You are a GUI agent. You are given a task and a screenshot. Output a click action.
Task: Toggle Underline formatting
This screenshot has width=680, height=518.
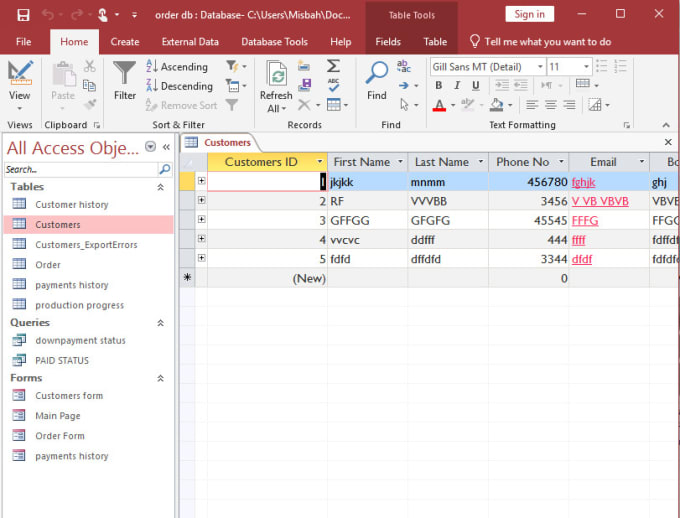pyautogui.click(x=476, y=85)
